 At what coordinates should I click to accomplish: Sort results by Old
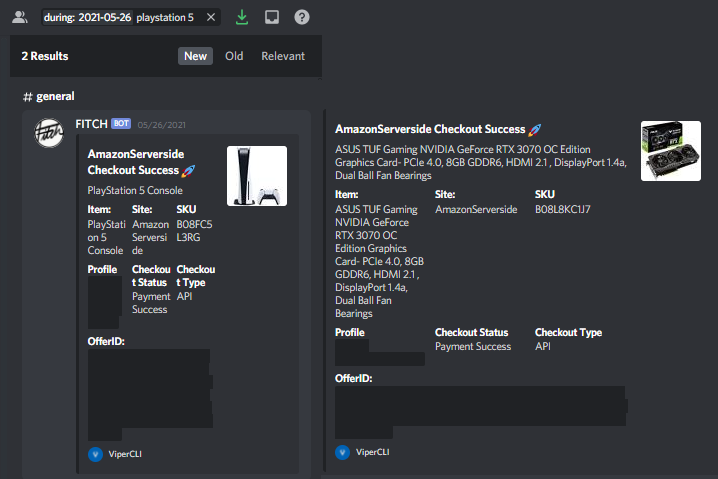point(234,56)
